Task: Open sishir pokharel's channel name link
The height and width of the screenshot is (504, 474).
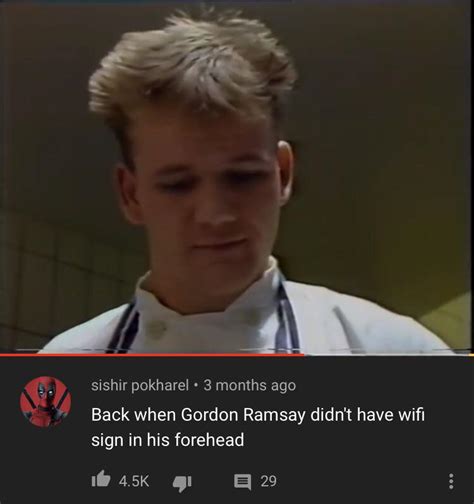Action: tap(140, 385)
